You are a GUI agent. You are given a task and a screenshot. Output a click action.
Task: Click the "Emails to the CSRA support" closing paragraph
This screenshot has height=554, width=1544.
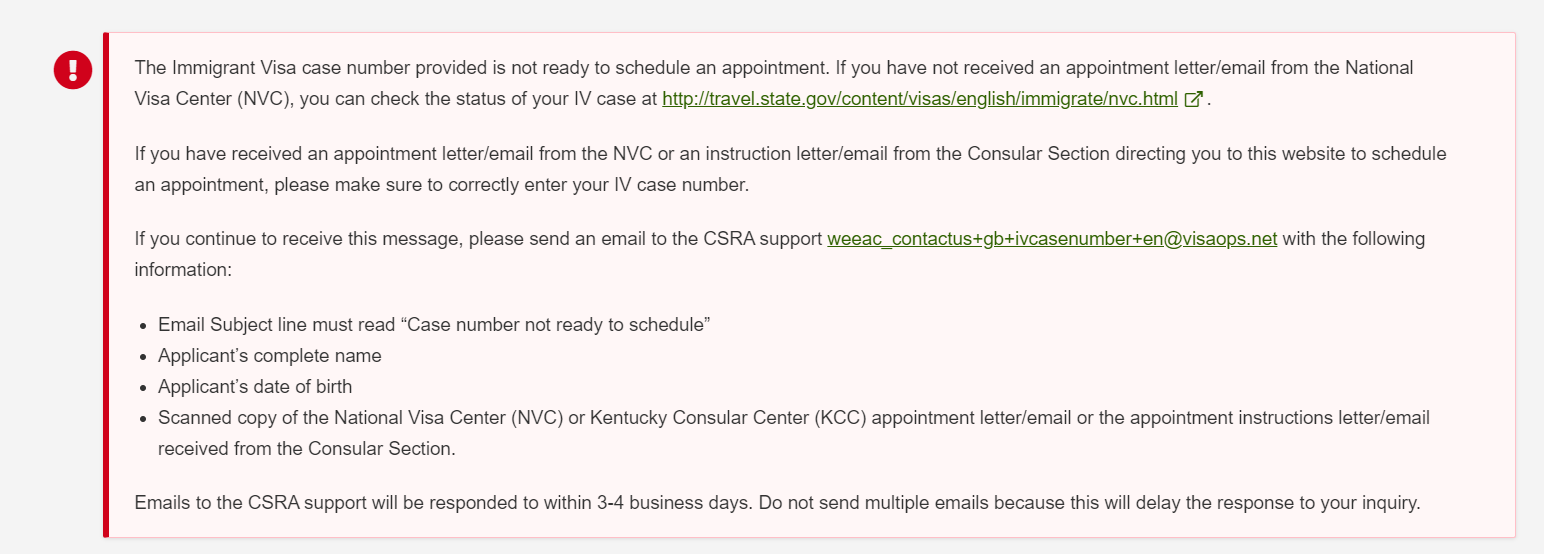(777, 503)
